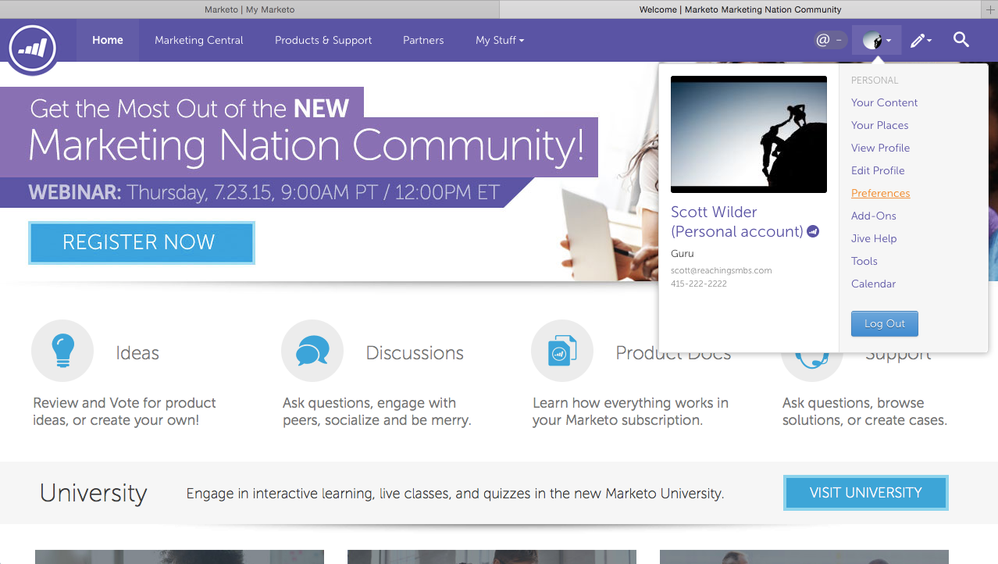Click the University heading
This screenshot has width=998, height=564.
click(94, 493)
